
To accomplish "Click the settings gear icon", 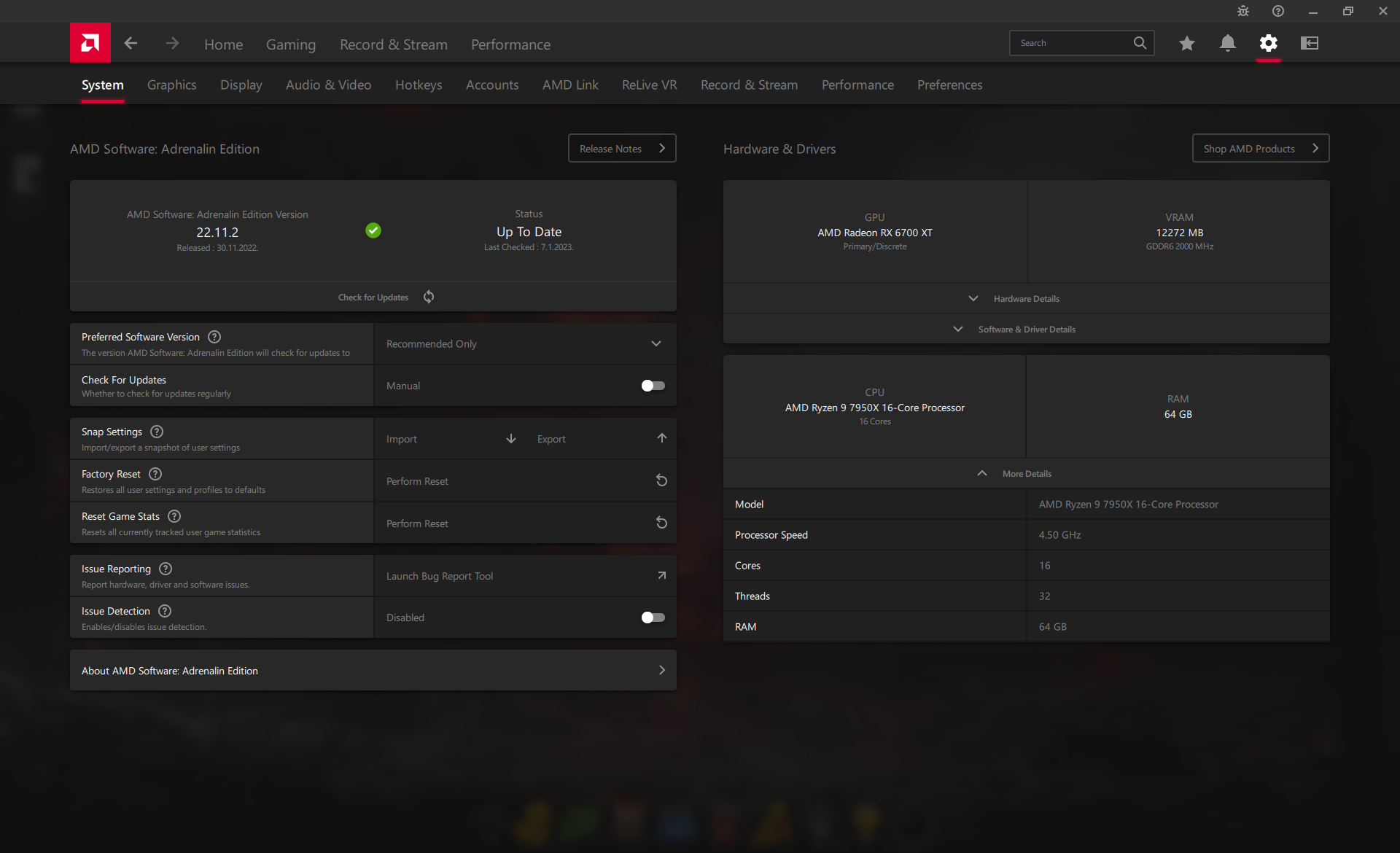I will pos(1268,43).
